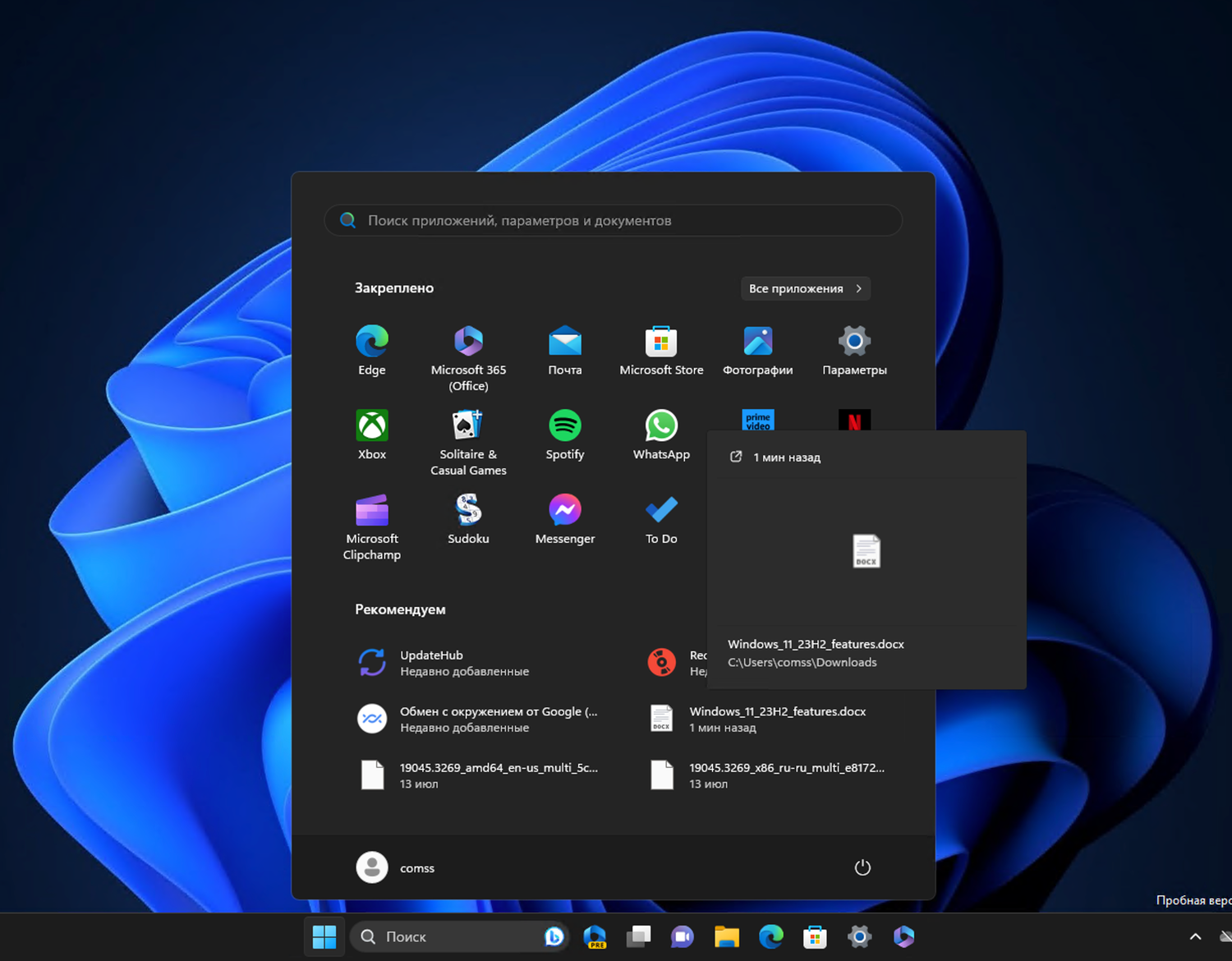Open the comss user account menu
1232x961 pixels.
click(x=395, y=867)
